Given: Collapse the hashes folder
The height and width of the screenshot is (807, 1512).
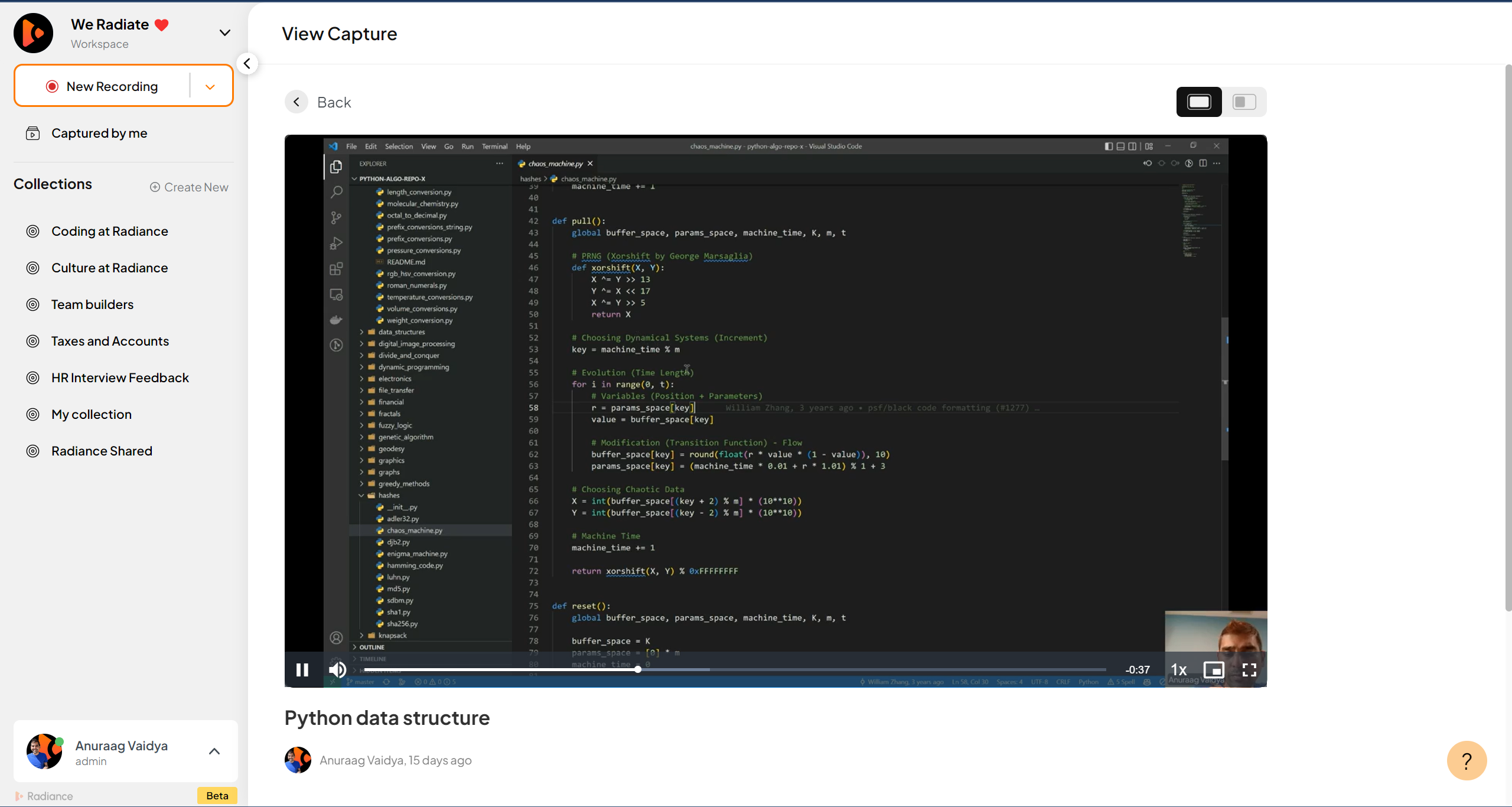Looking at the screenshot, I should (x=389, y=496).
